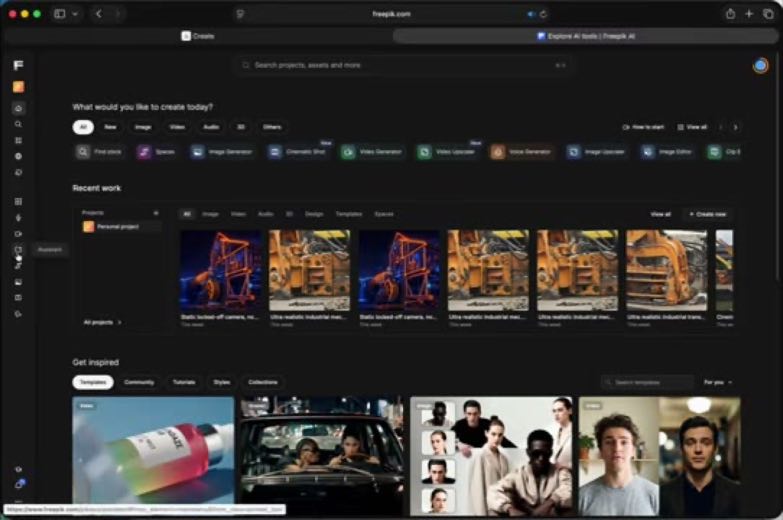783x520 pixels.
Task: Expand All projects with its chevron
Action: click(119, 322)
